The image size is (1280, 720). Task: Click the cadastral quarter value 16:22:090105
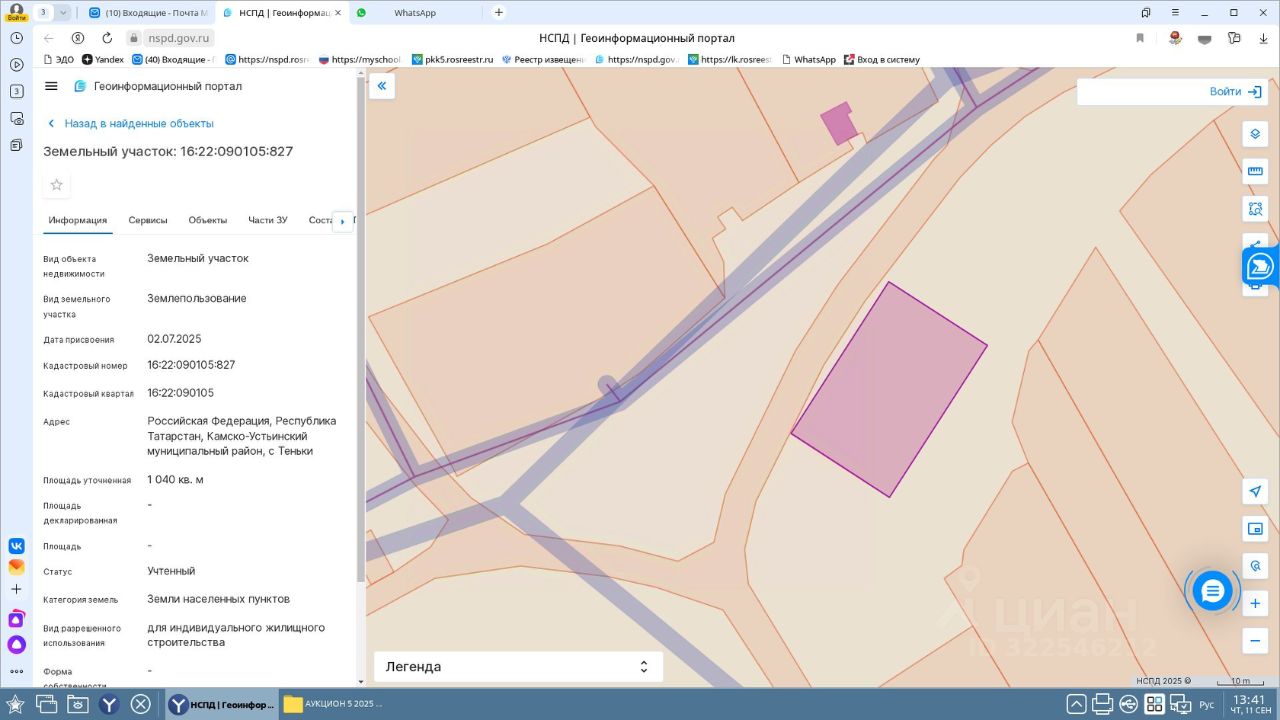180,393
